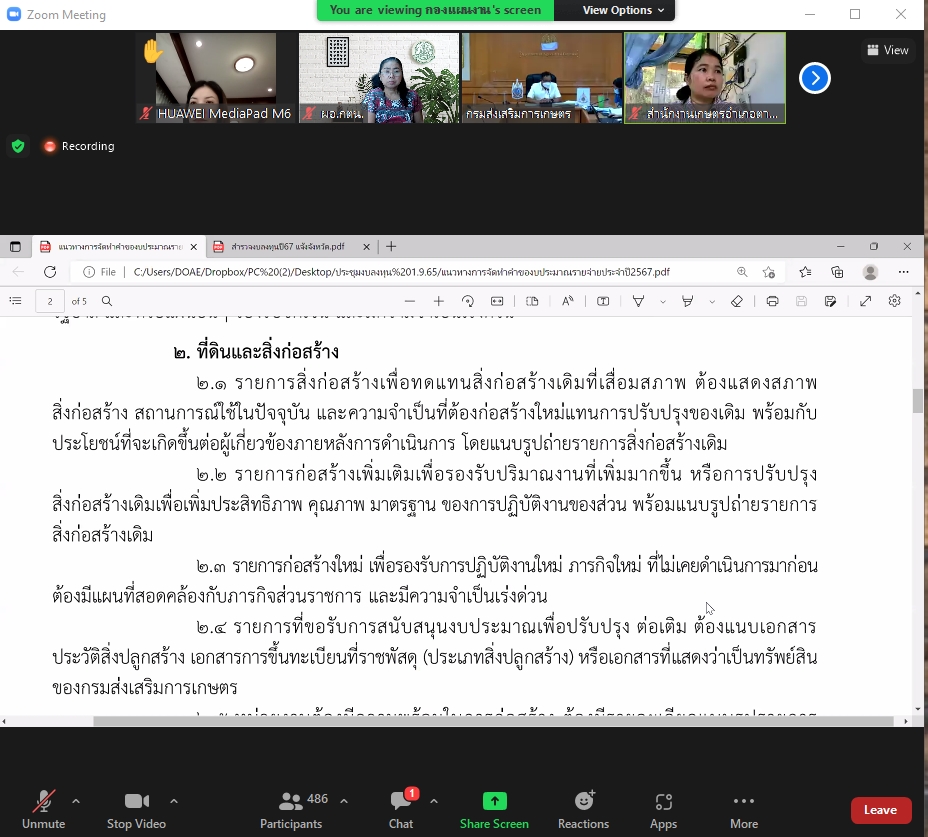This screenshot has width=928, height=837.
Task: Show the Participants list
Action: pos(292,808)
